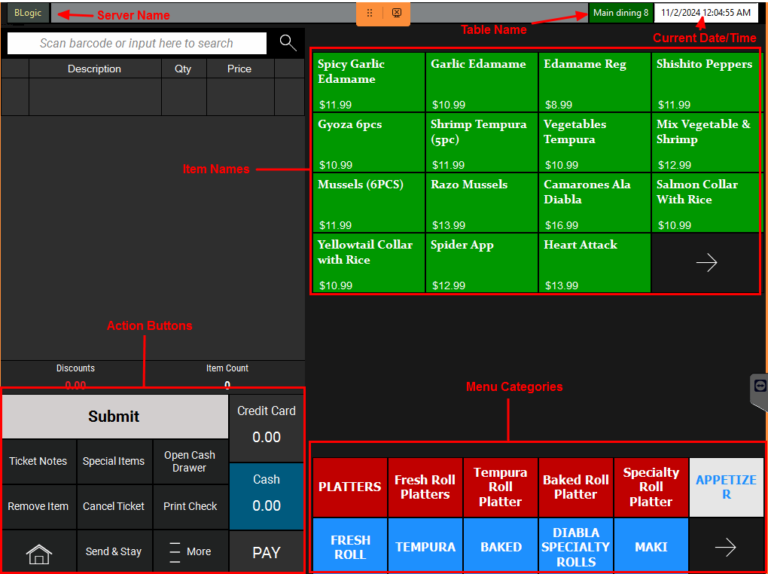Add Heart Attack item
This screenshot has width=768, height=574.
pyautogui.click(x=595, y=263)
